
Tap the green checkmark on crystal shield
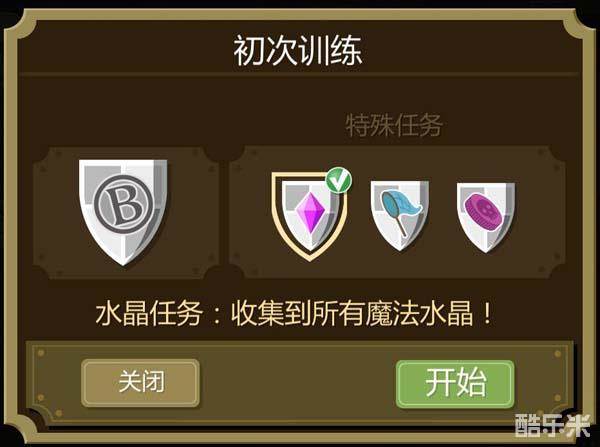(339, 181)
